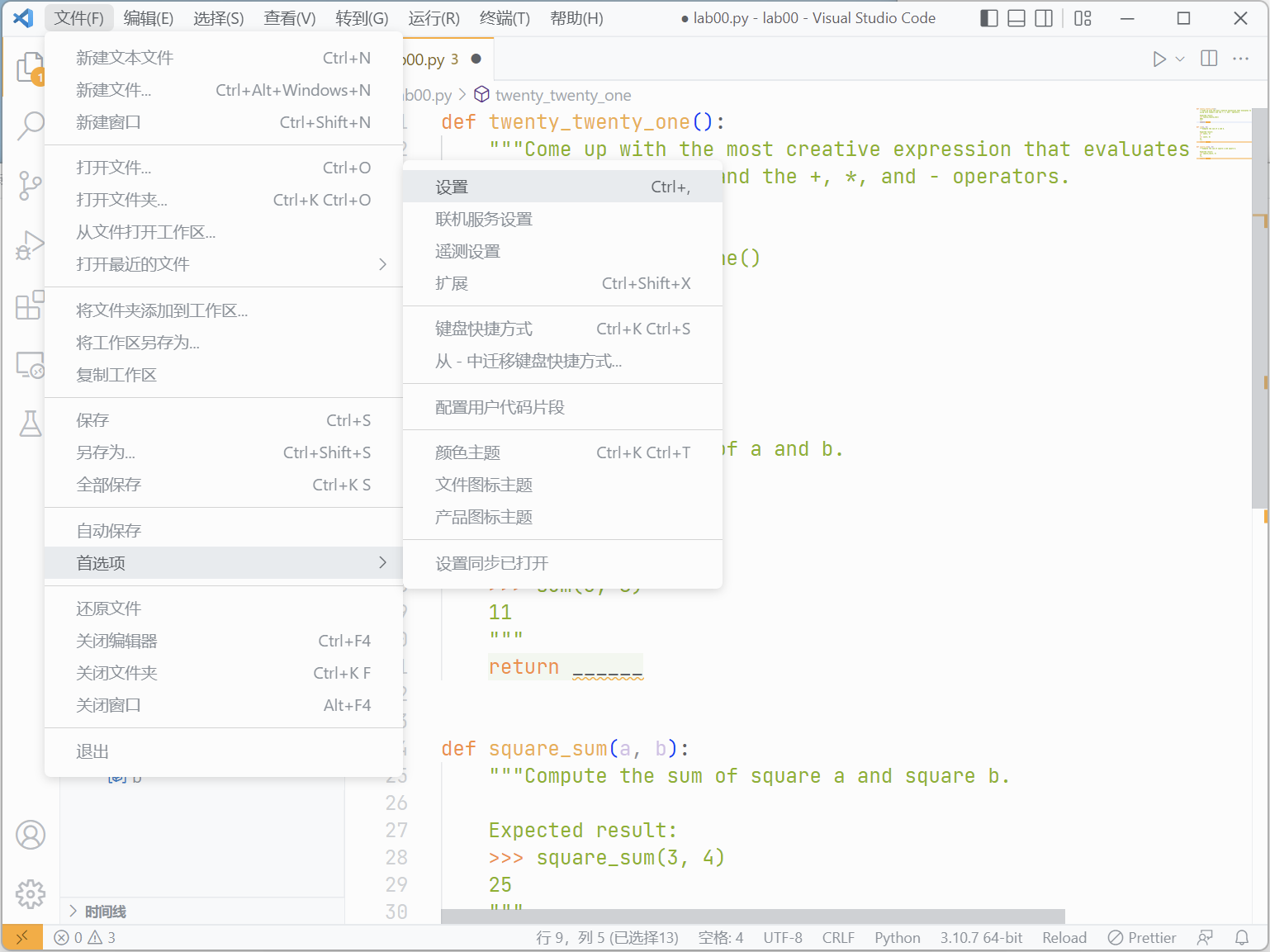Screen dimensions: 1270x952
Task: Open the Source Control view icon
Action: click(x=30, y=185)
